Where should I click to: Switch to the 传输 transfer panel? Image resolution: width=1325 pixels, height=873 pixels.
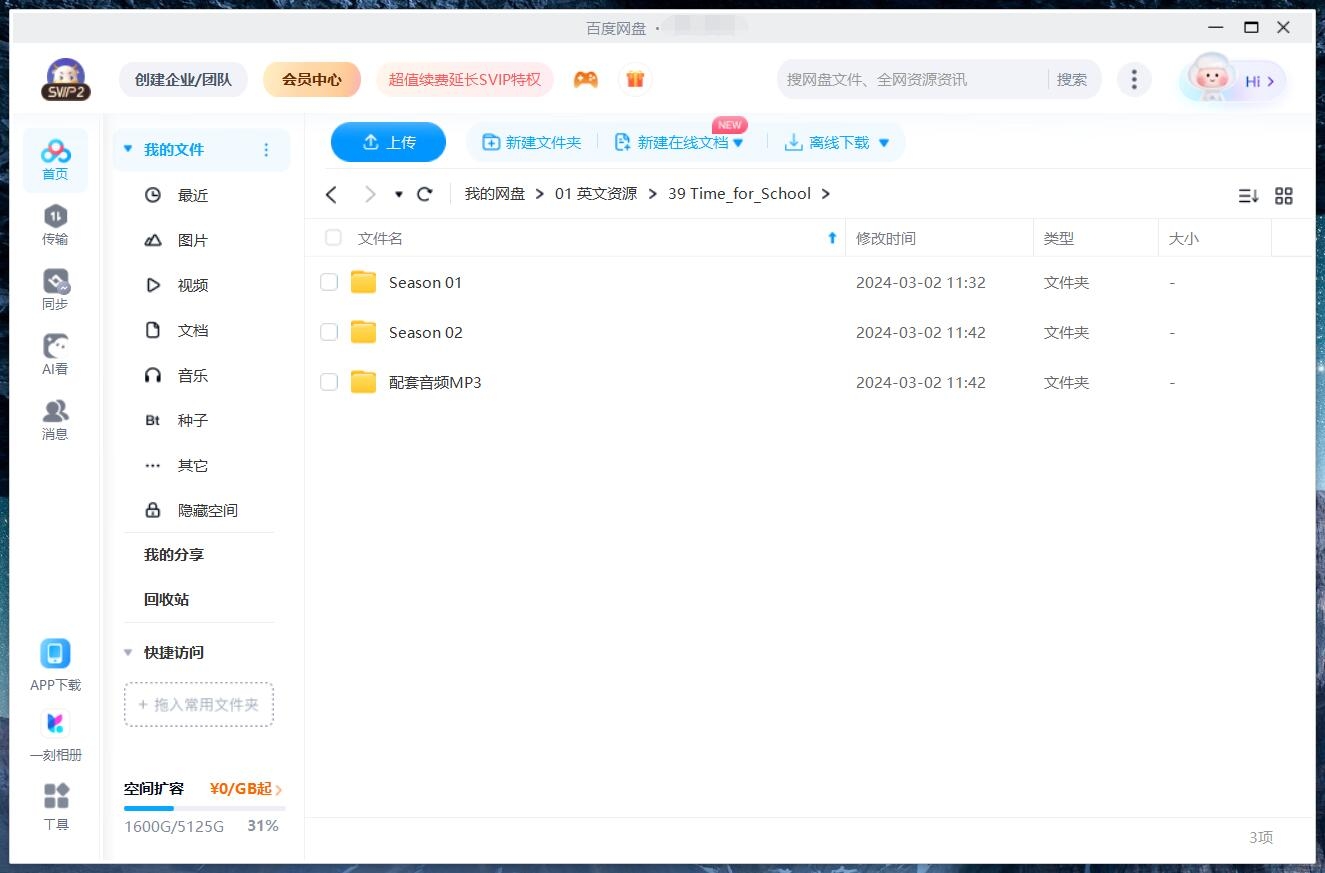click(55, 222)
